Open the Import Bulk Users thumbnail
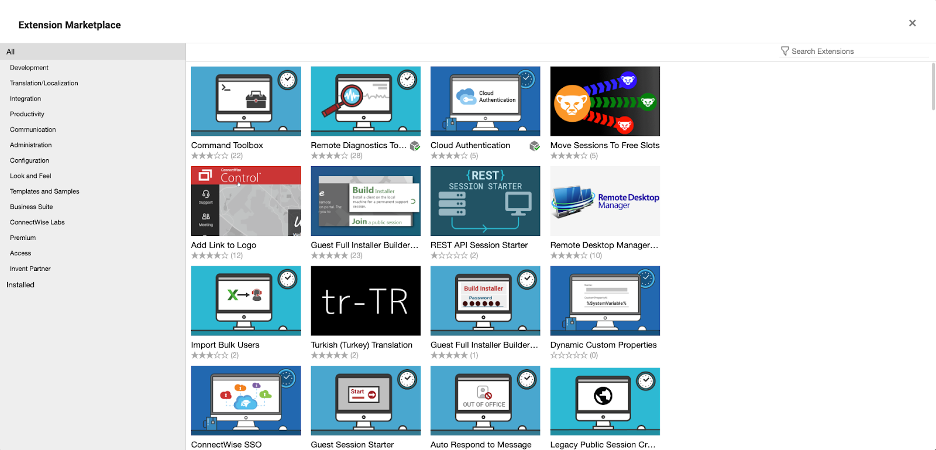 pos(246,301)
